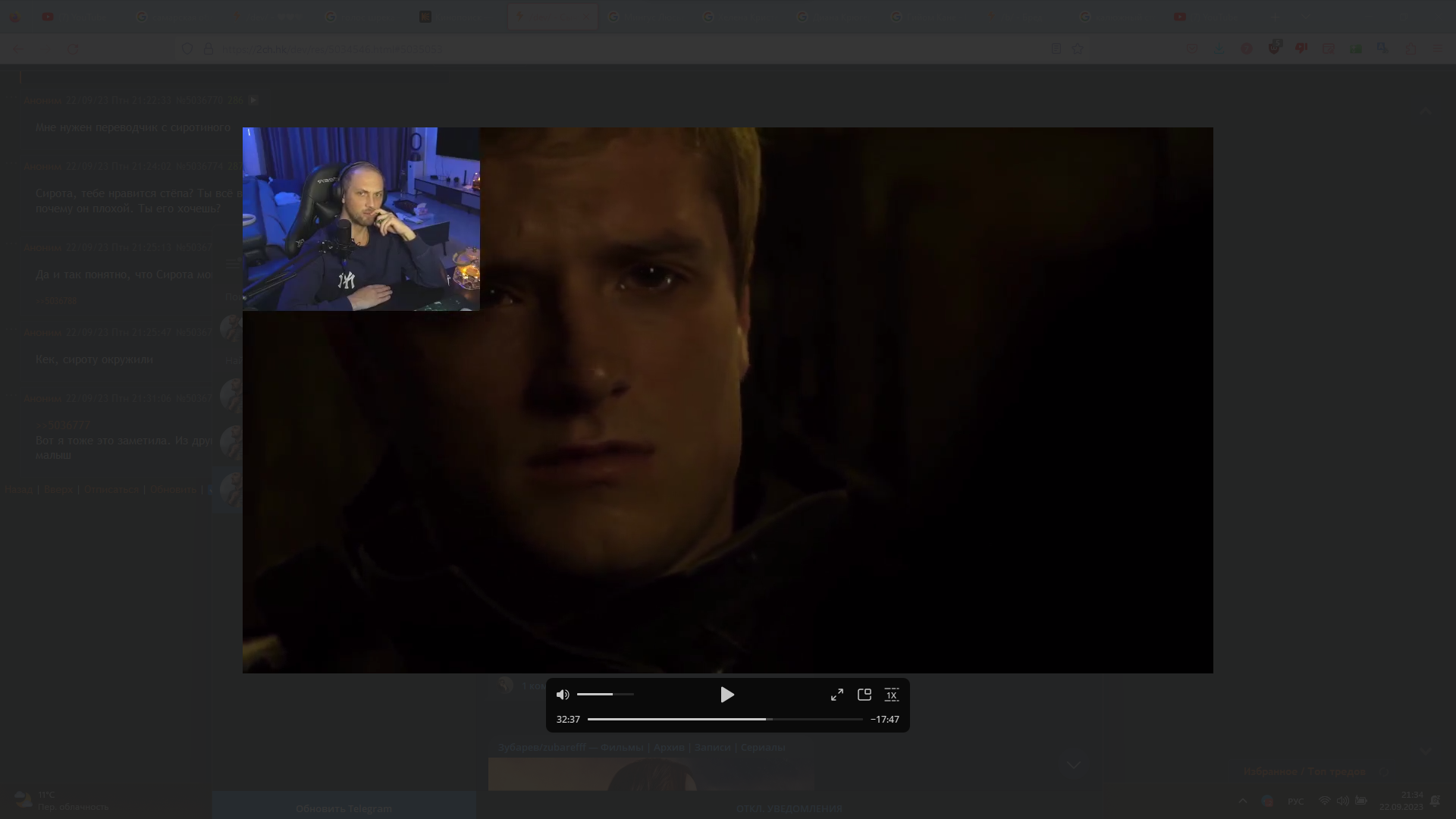Toggle reader view in the address bar
Screen dimensions: 1456x819
[x=1056, y=49]
